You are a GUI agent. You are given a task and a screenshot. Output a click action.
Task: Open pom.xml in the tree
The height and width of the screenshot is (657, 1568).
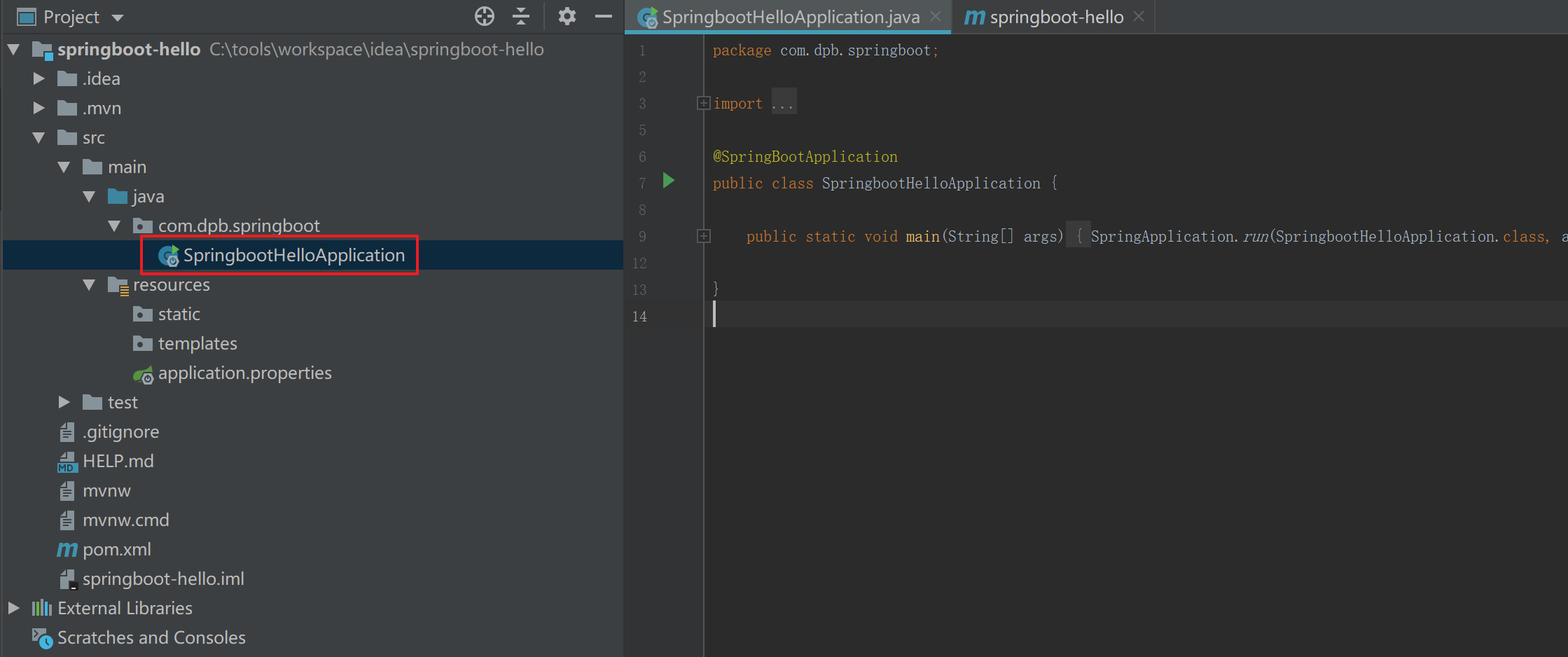pyautogui.click(x=117, y=550)
